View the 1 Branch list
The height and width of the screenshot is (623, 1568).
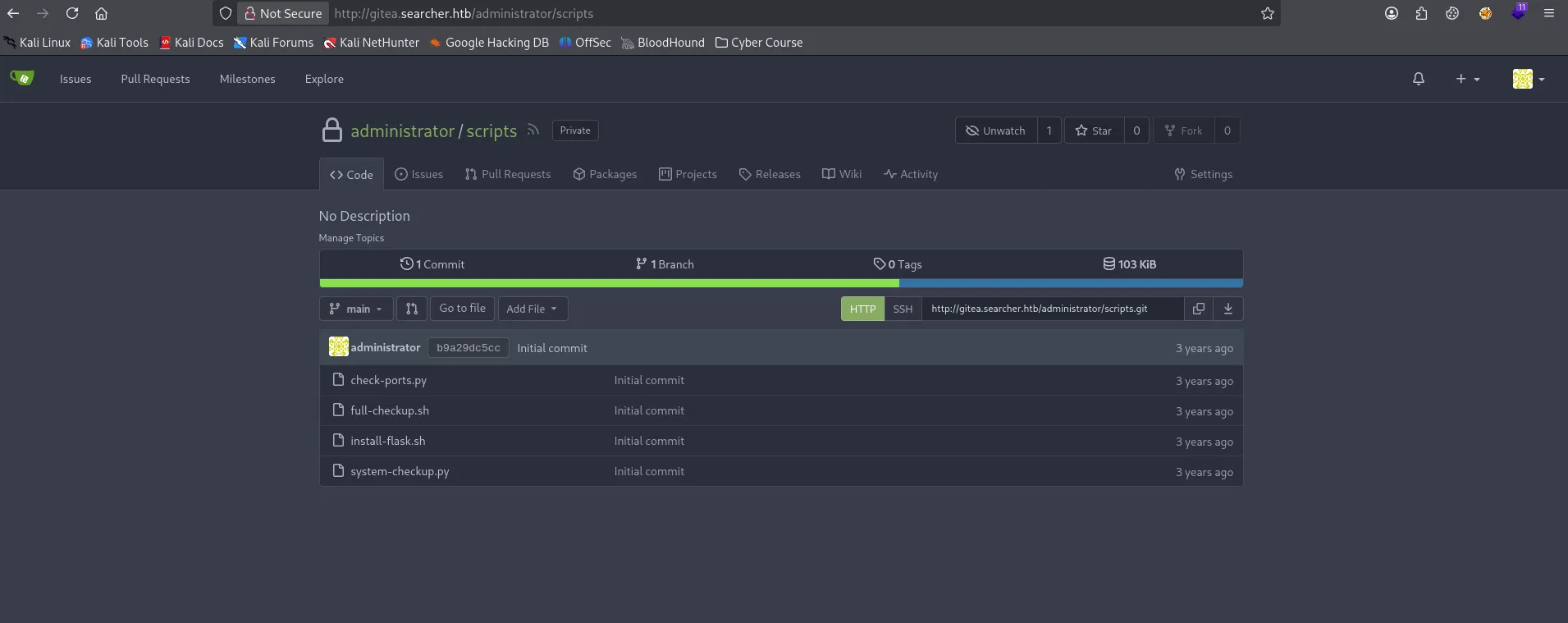[665, 264]
